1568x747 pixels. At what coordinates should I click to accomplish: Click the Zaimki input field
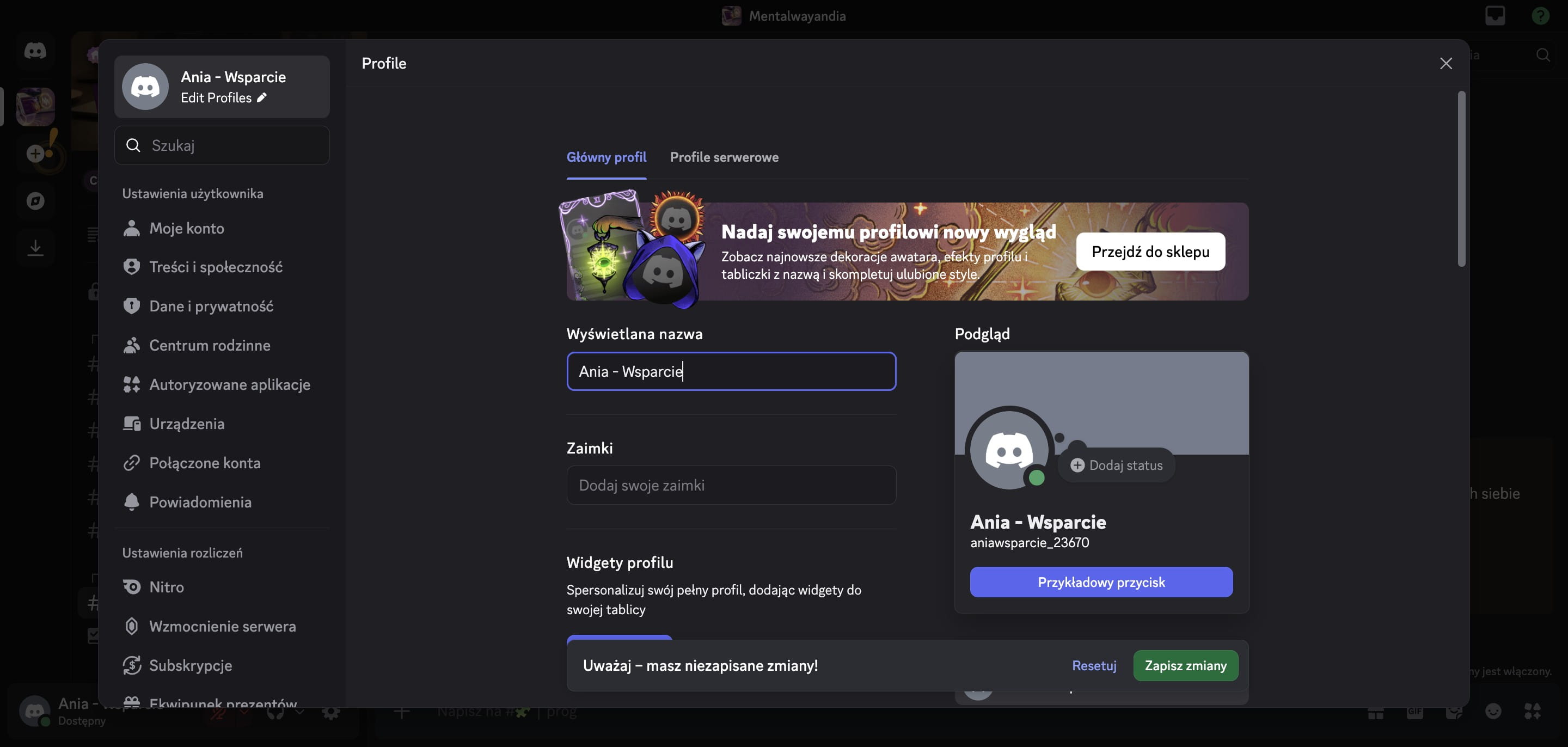(731, 485)
